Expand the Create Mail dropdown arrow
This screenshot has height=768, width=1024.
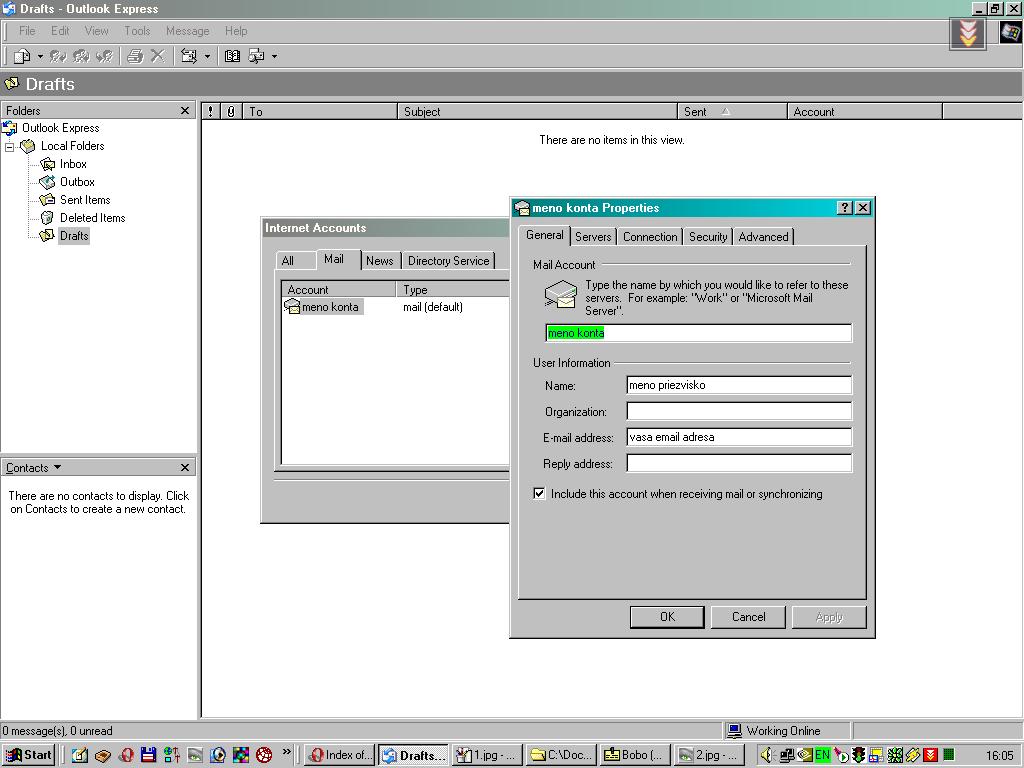point(40,56)
